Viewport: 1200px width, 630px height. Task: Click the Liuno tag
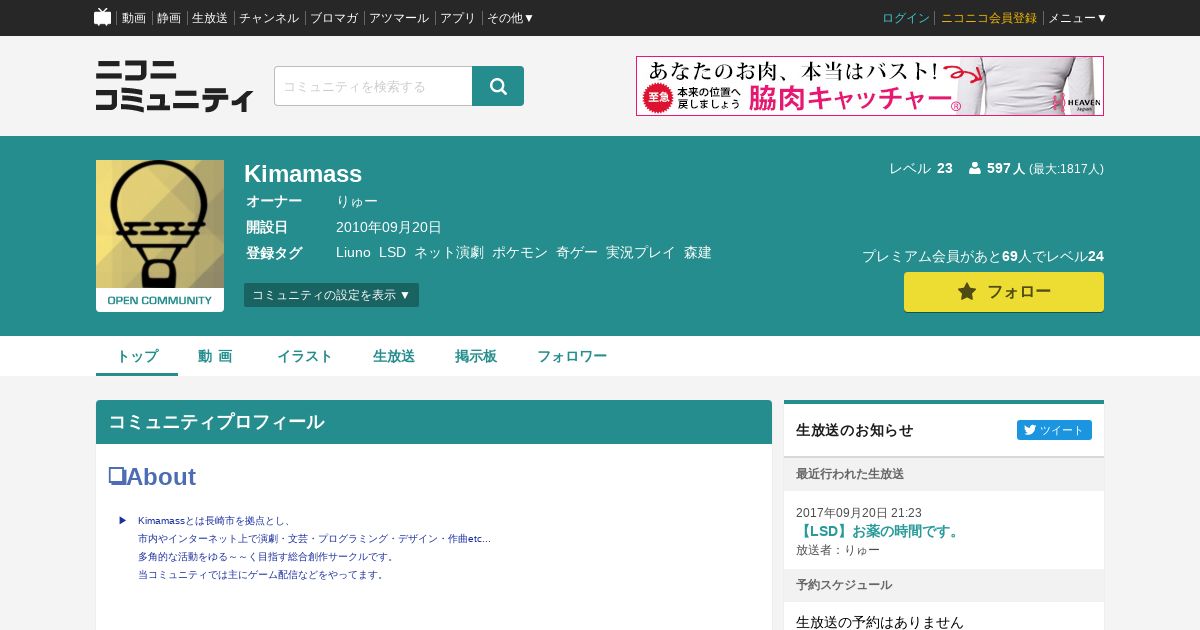click(x=353, y=253)
